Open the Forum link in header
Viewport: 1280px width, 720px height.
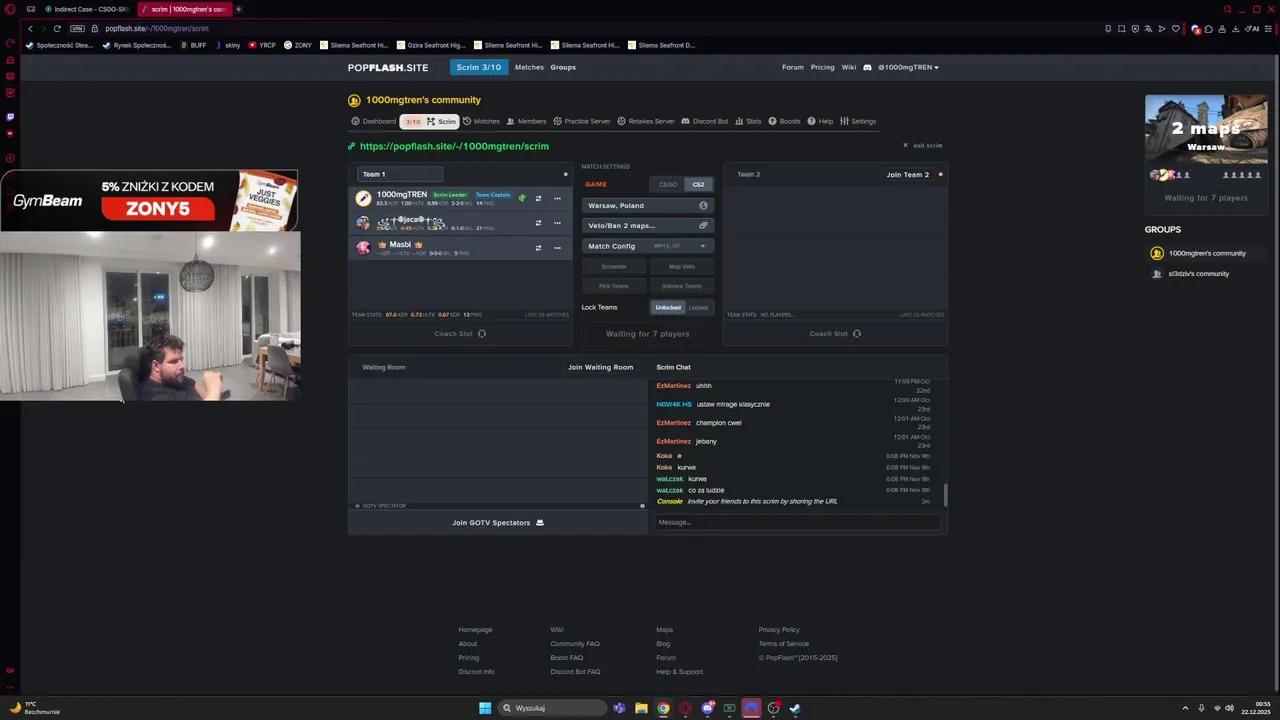tap(793, 67)
